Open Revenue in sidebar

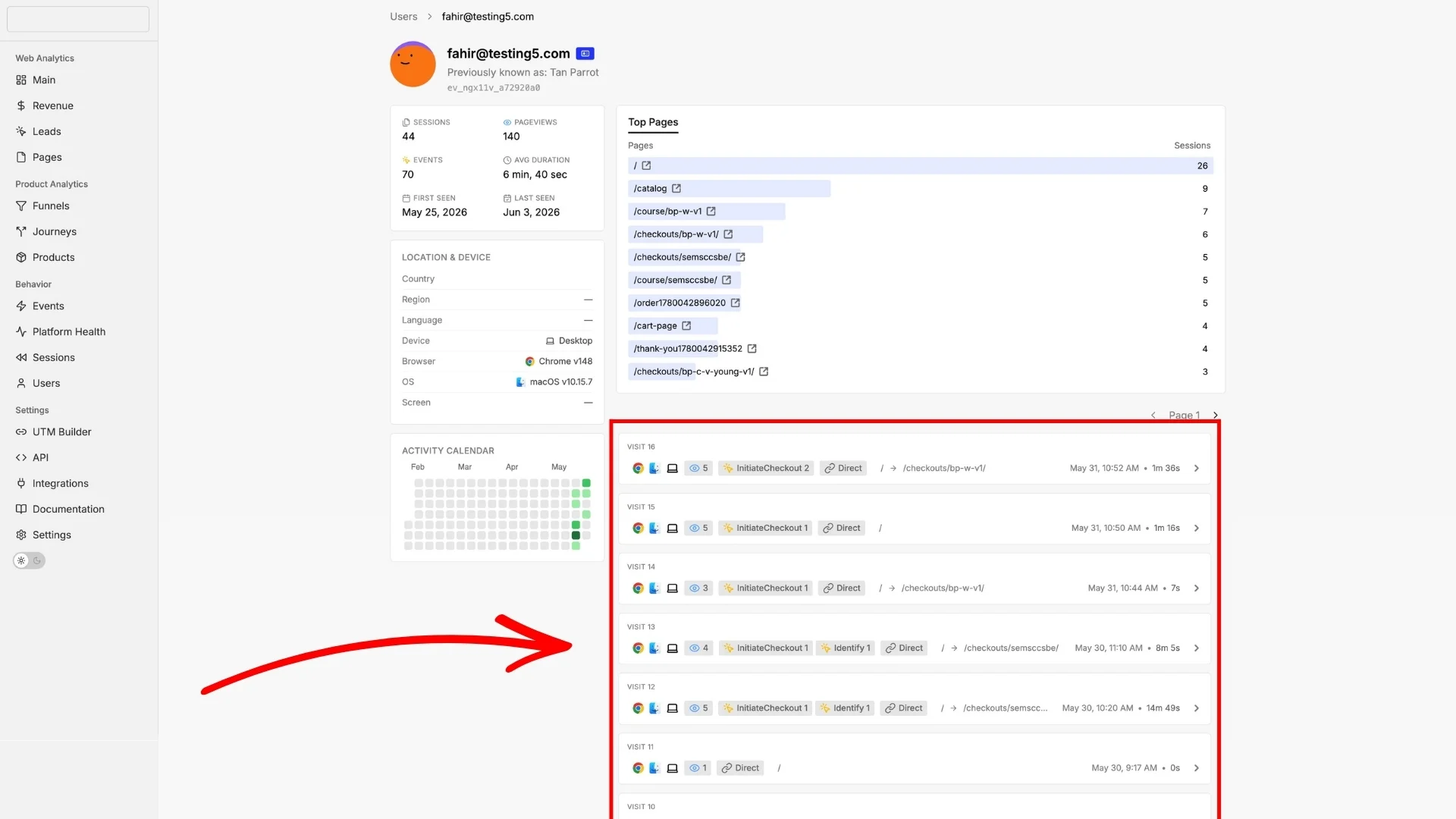point(52,105)
